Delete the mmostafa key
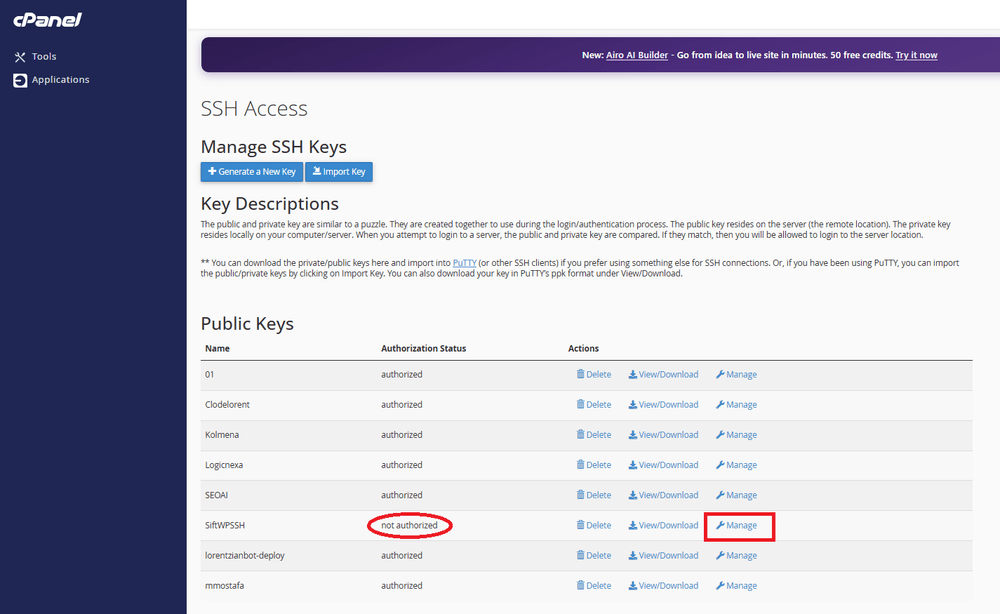Viewport: 1000px width, 614px height. [594, 585]
